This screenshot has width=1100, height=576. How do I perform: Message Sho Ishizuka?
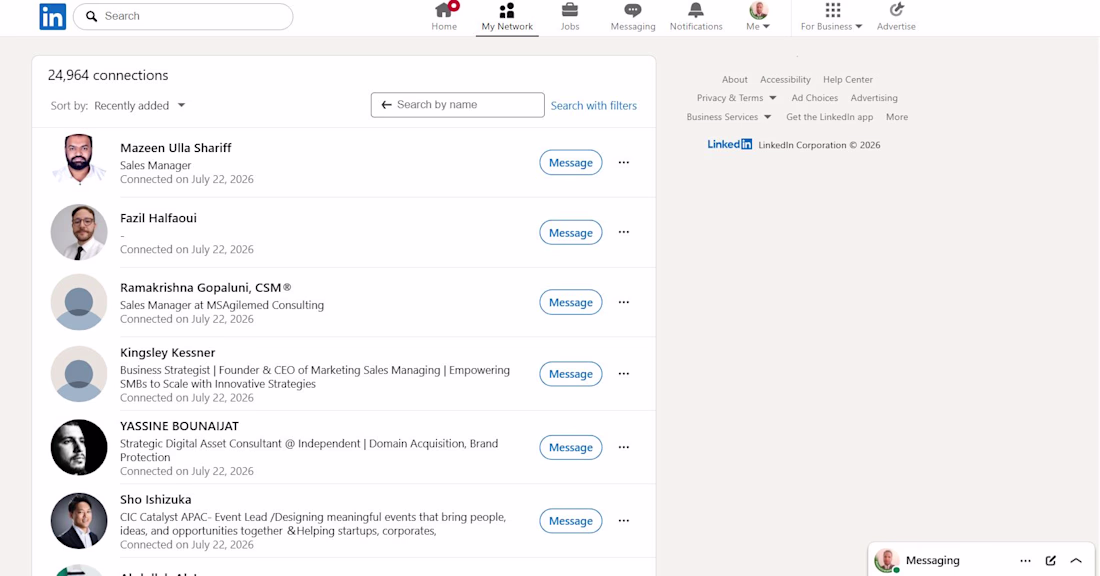coord(570,521)
